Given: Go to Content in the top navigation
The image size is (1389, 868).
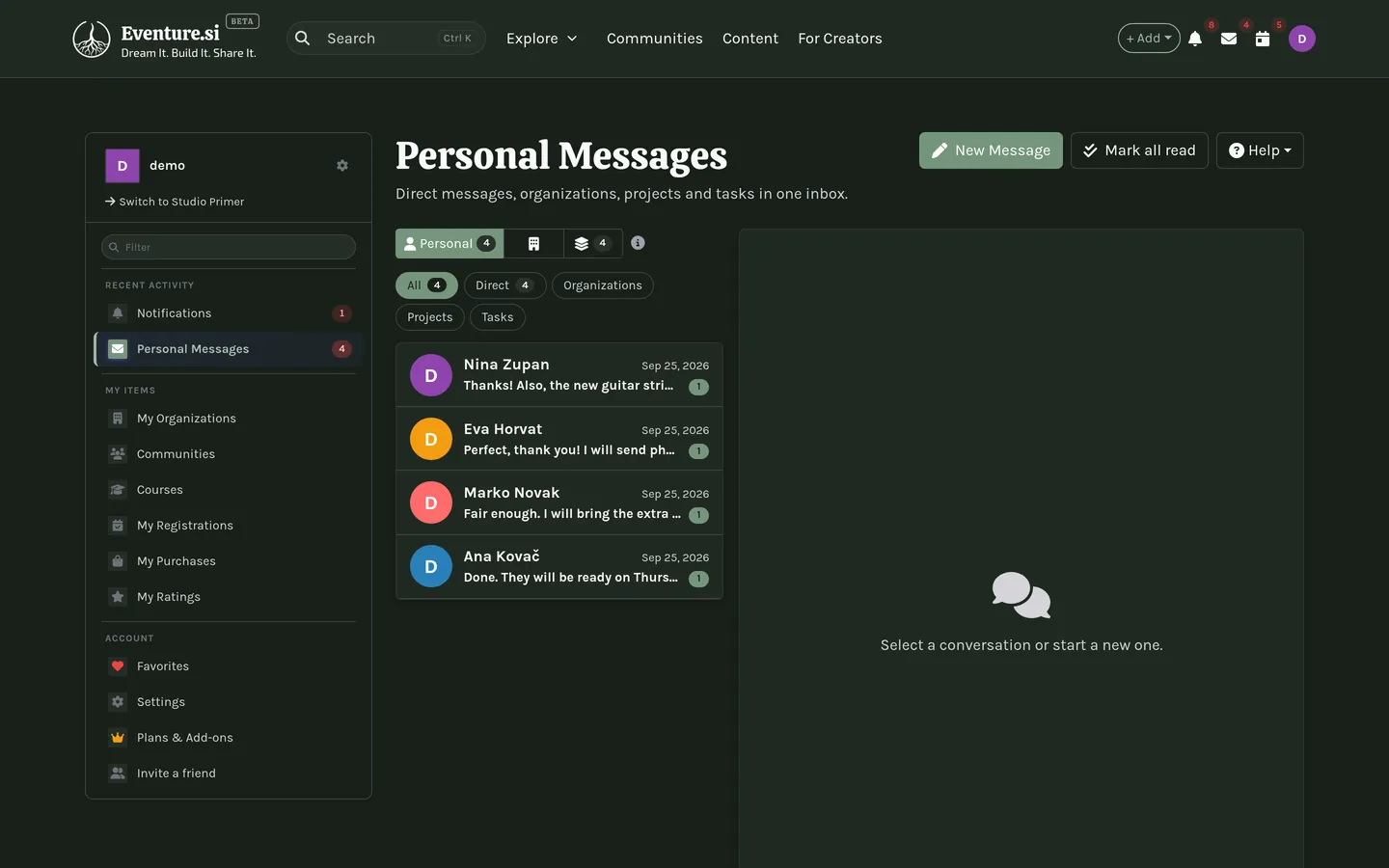Looking at the screenshot, I should pyautogui.click(x=750, y=39).
